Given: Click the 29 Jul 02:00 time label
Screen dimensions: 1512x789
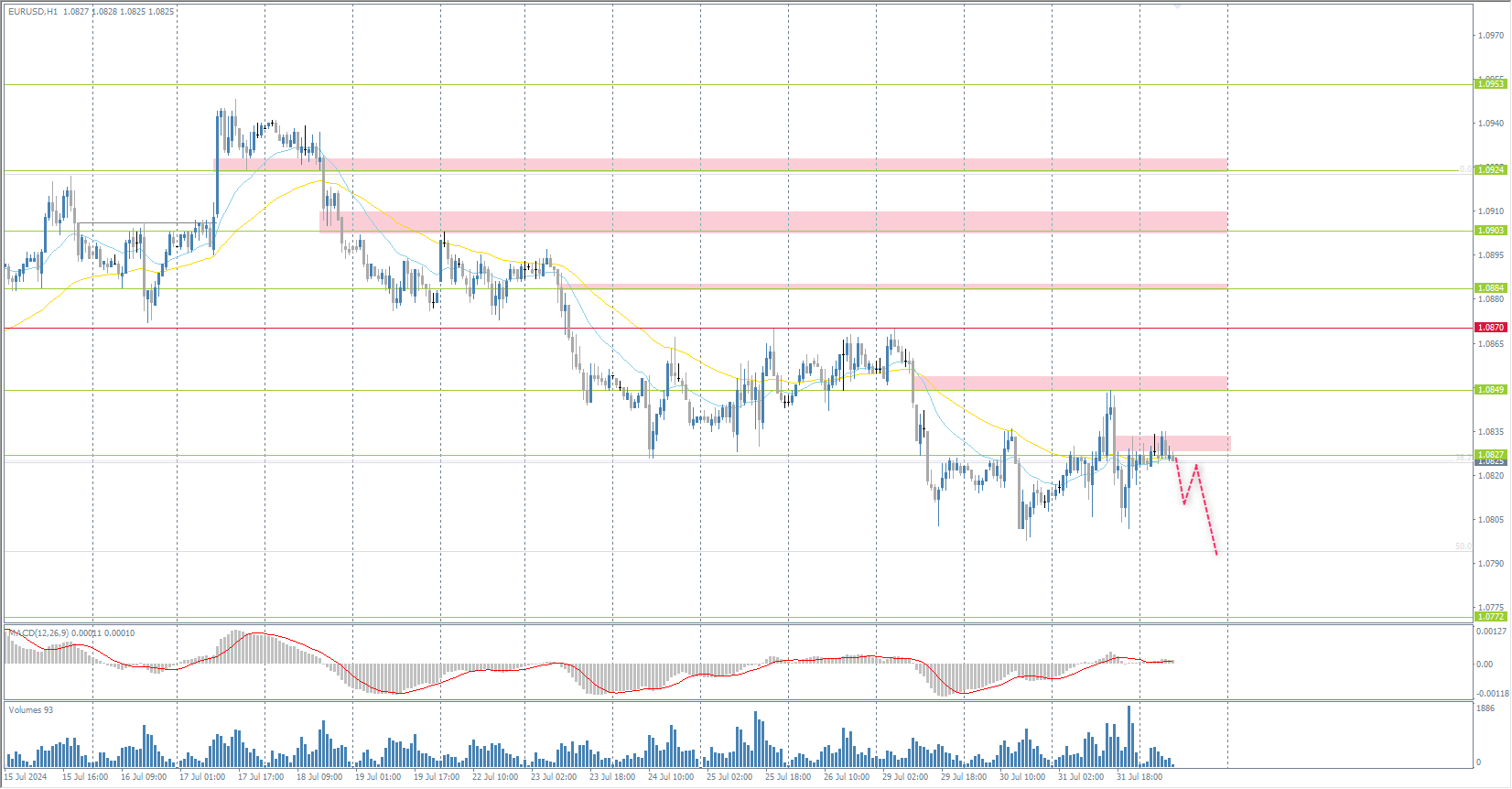Looking at the screenshot, I should (x=905, y=777).
